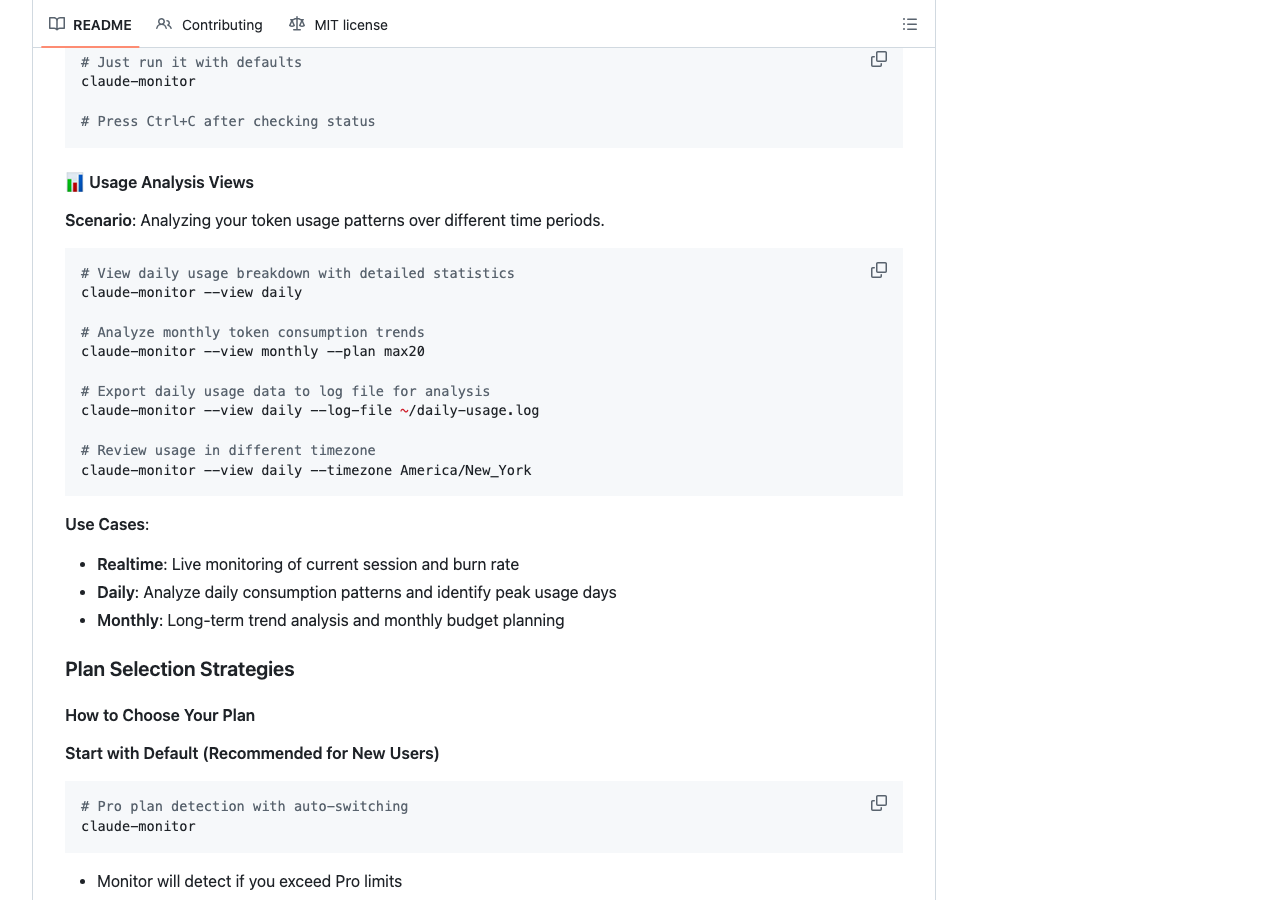The image size is (1280, 900).
Task: Click the bold "Realtime" bullet item
Action: [x=130, y=564]
